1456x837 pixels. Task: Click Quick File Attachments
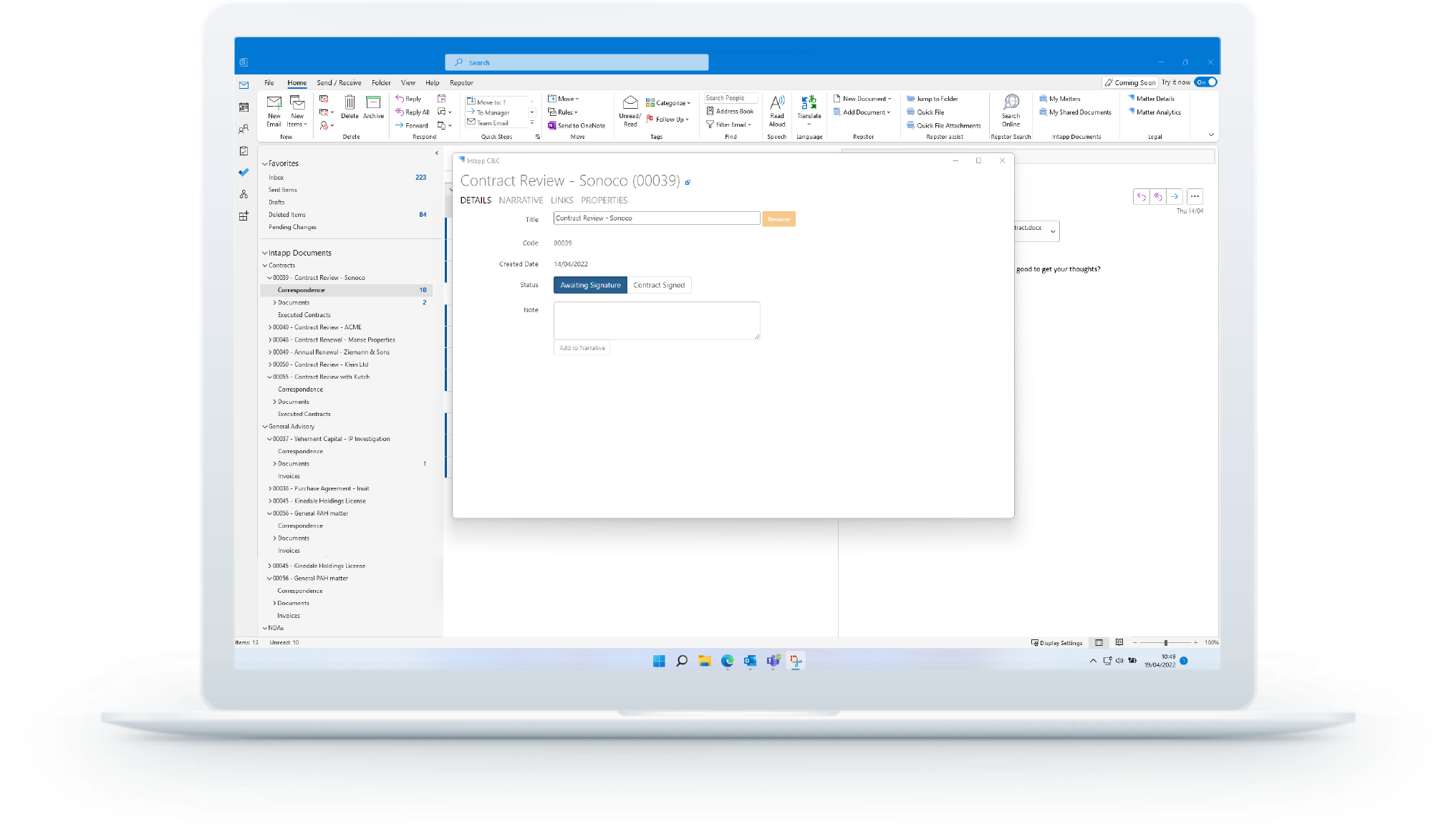point(944,125)
